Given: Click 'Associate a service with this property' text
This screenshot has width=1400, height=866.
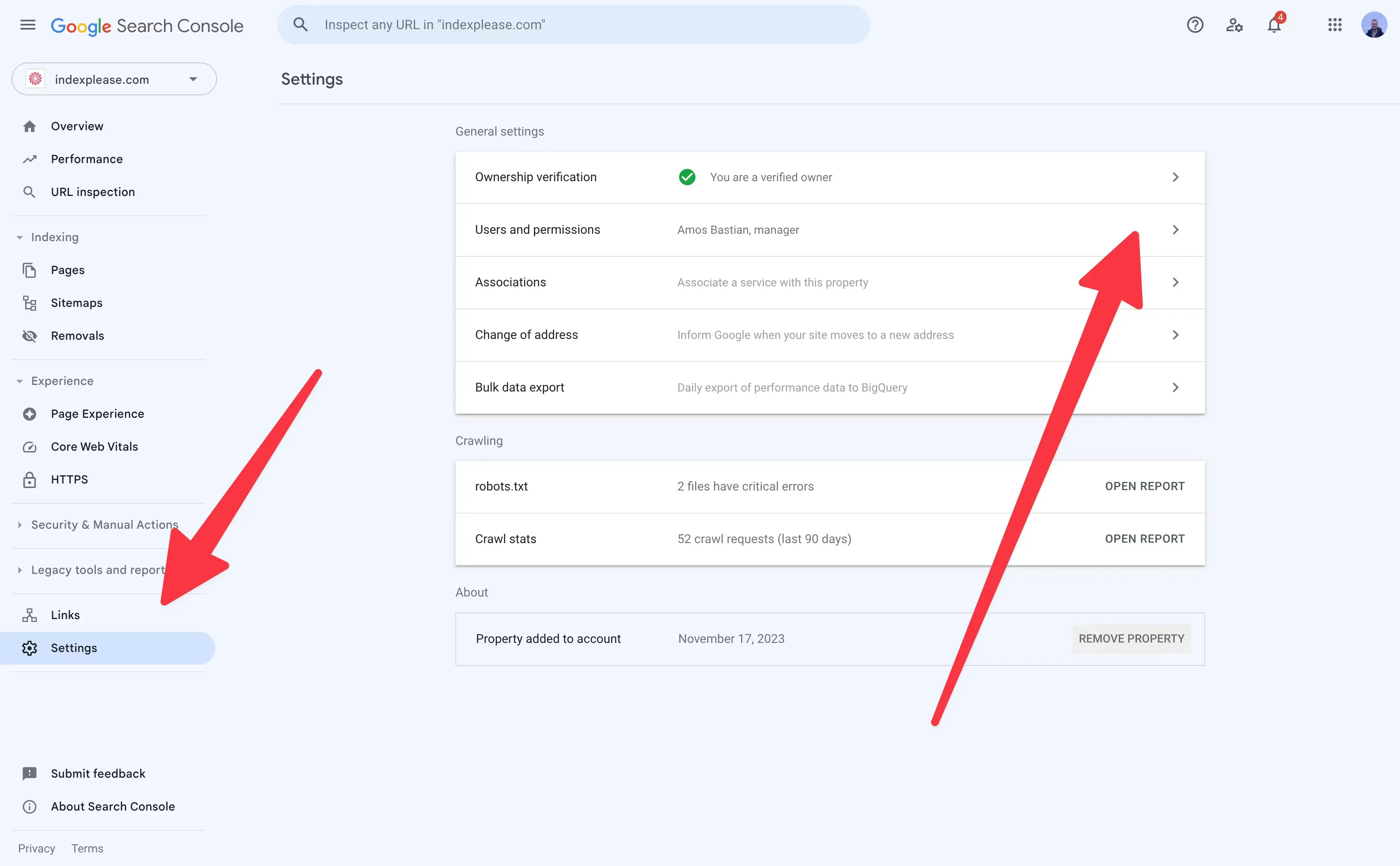Looking at the screenshot, I should click(x=772, y=282).
